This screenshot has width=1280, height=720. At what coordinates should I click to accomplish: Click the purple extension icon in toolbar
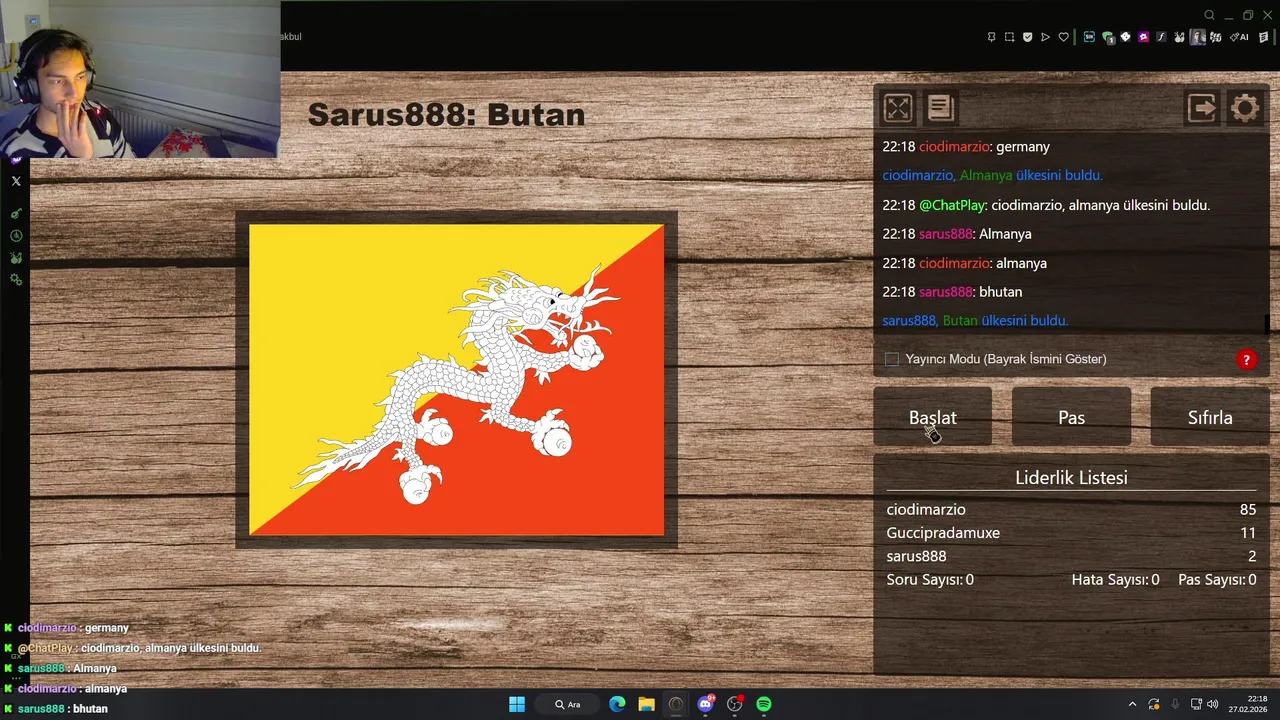(1143, 37)
